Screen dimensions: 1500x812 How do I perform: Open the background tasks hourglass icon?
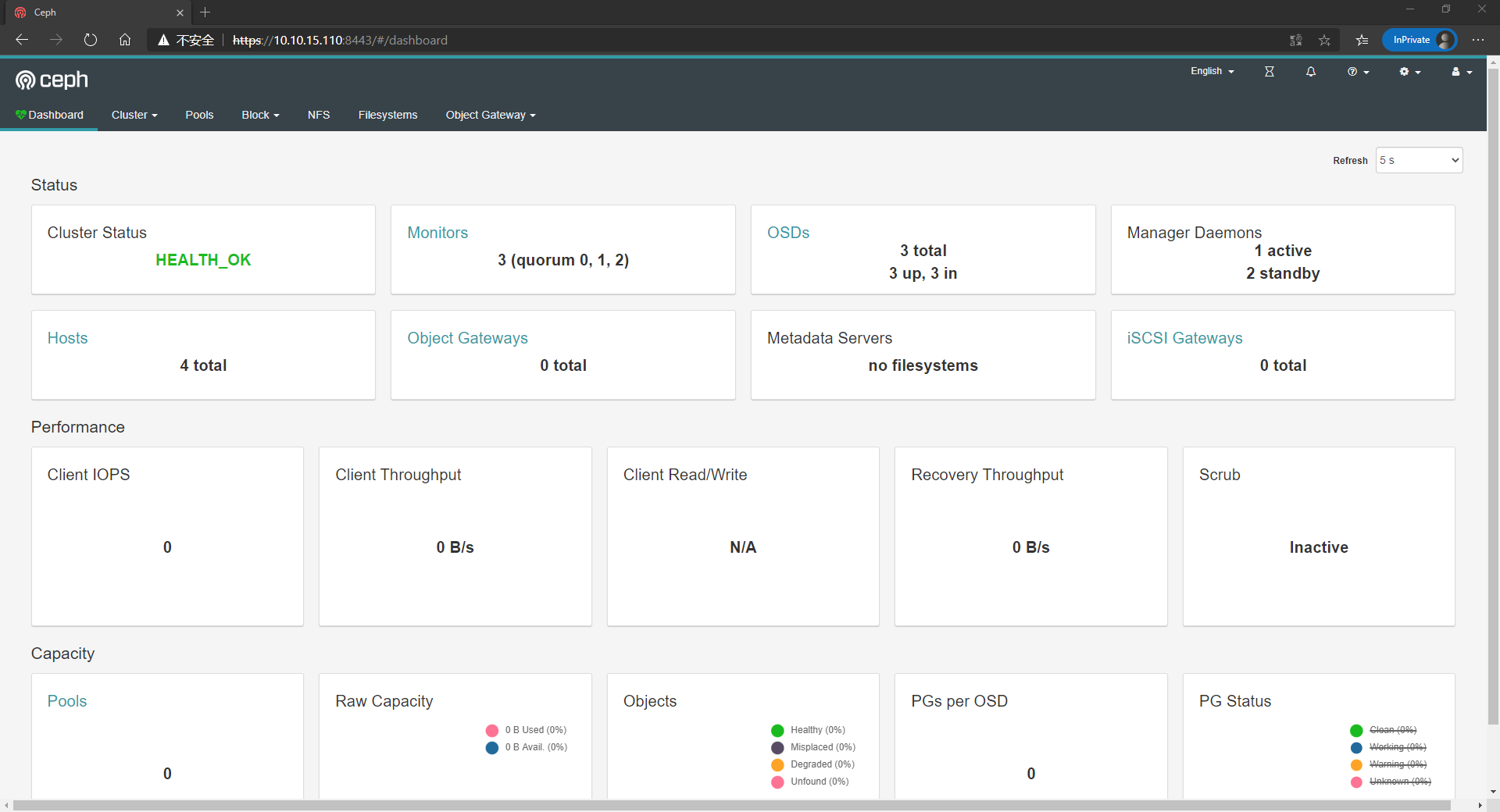[x=1269, y=72]
